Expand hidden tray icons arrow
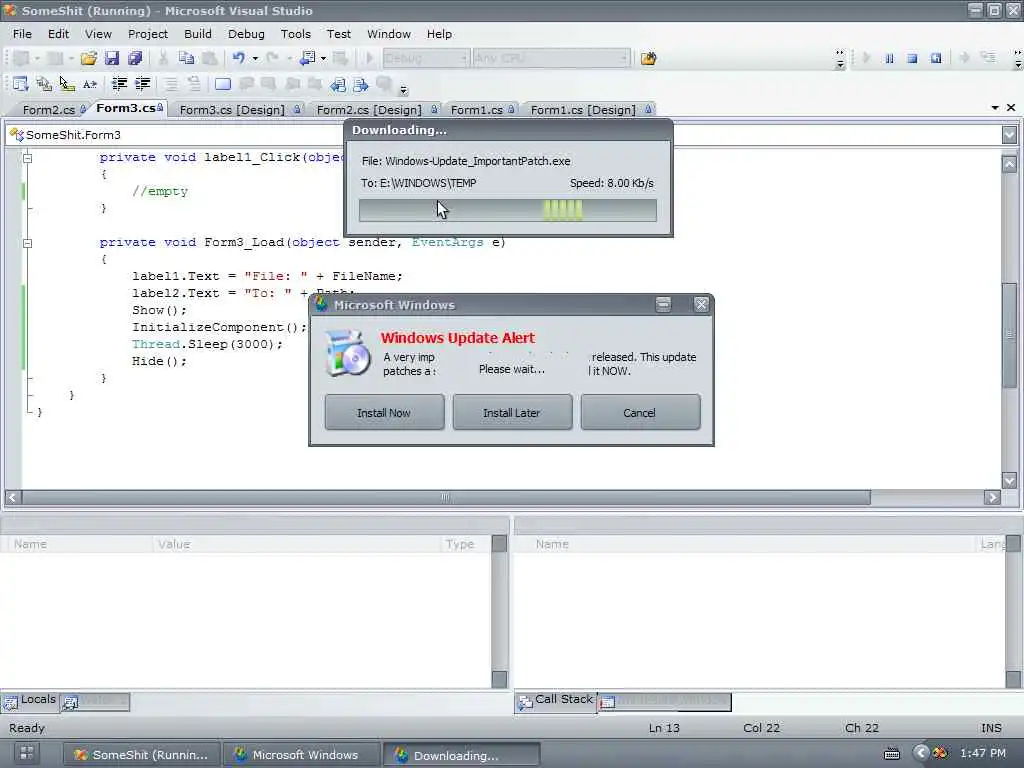The width and height of the screenshot is (1024, 768). tap(921, 754)
